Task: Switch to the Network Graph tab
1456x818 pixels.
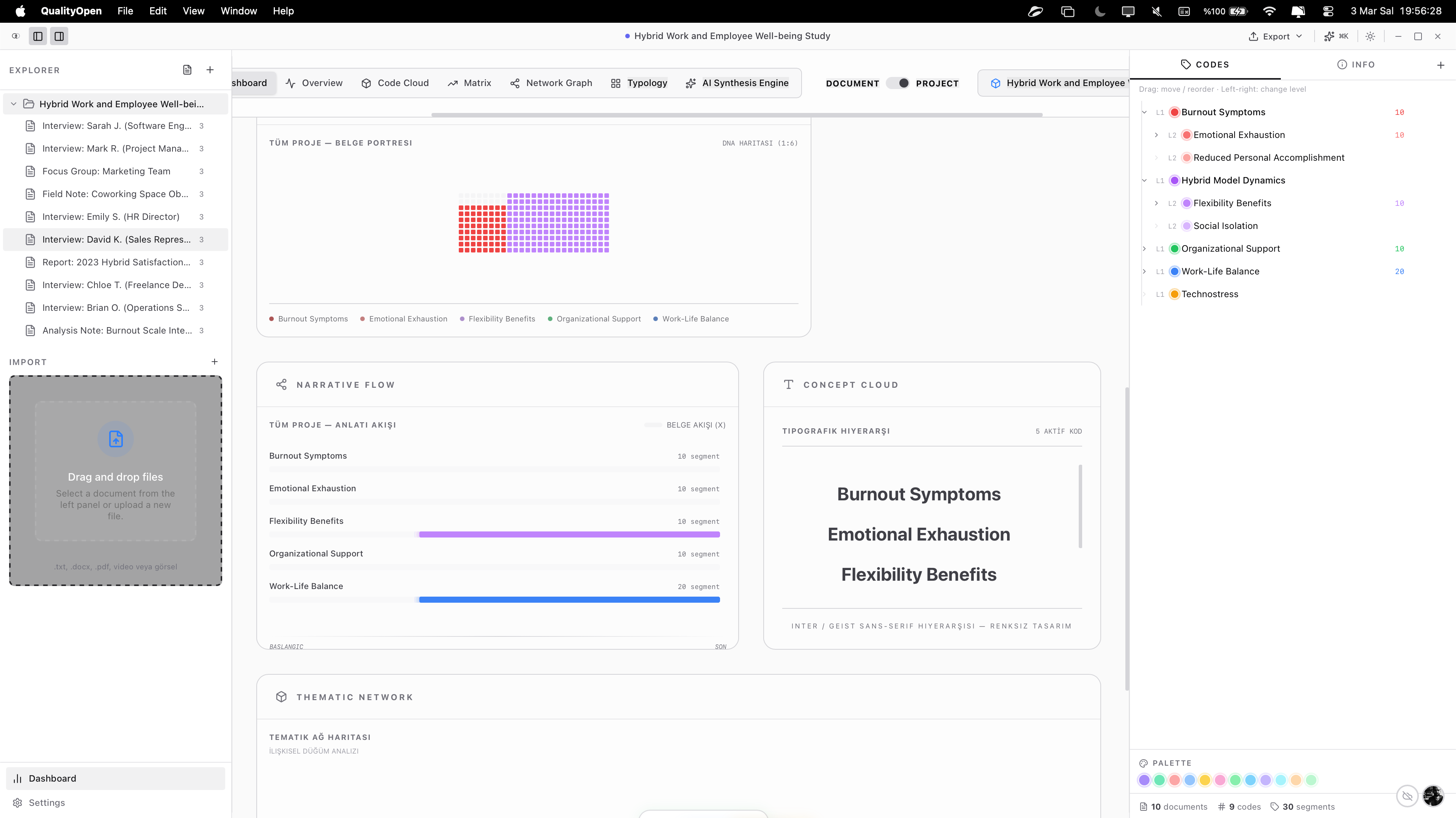Action: coord(551,83)
